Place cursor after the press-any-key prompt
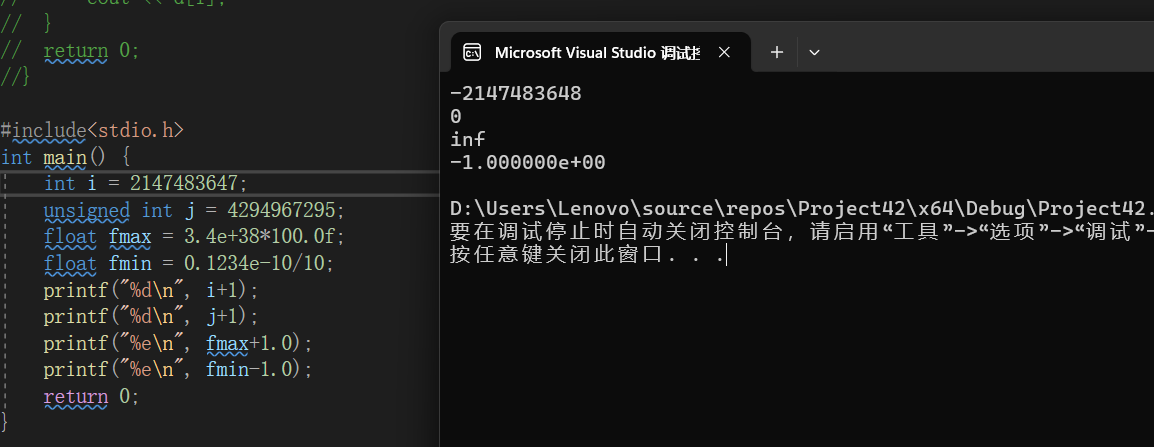1154x447 pixels. 727,255
